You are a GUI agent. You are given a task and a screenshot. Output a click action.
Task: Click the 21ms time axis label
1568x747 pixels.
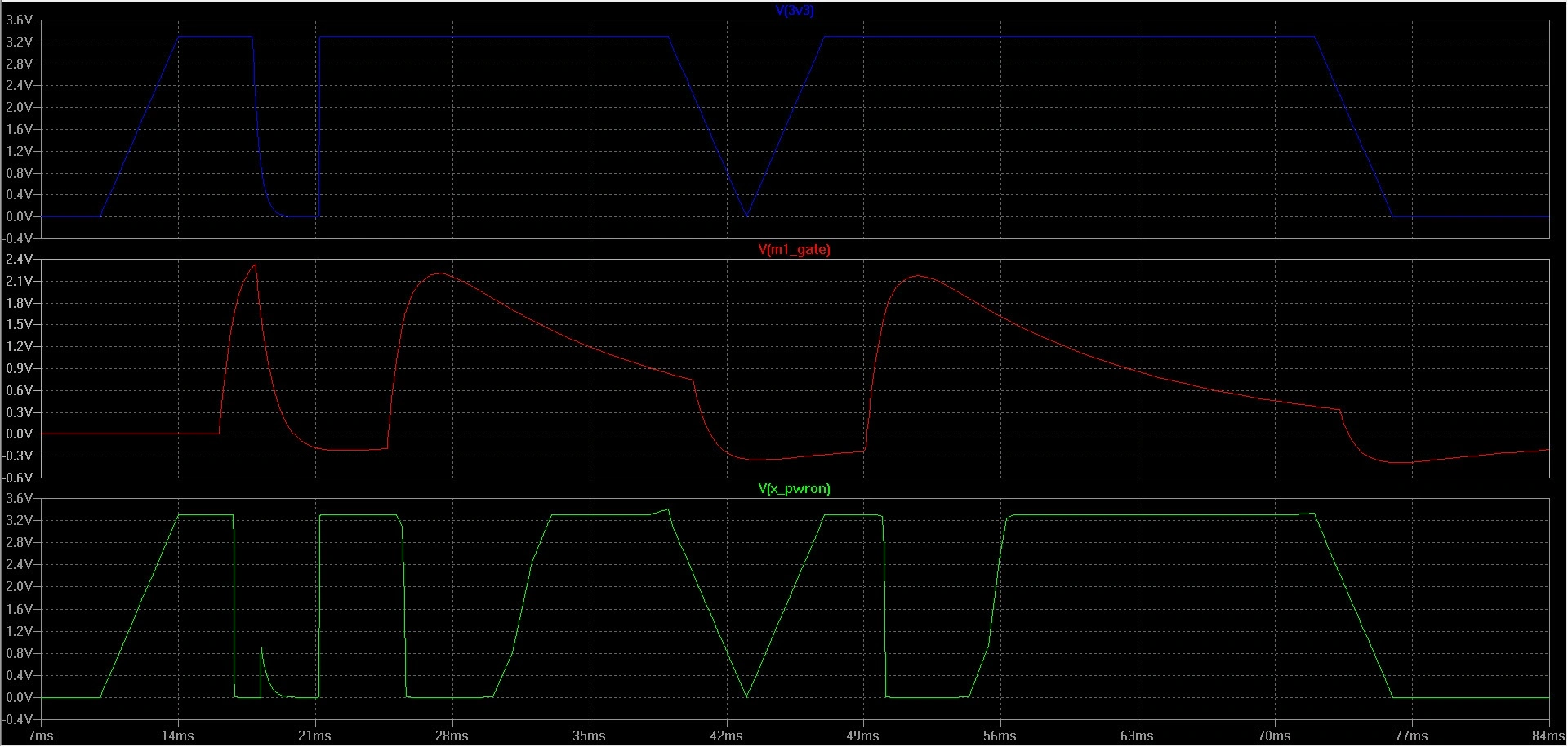[x=314, y=736]
